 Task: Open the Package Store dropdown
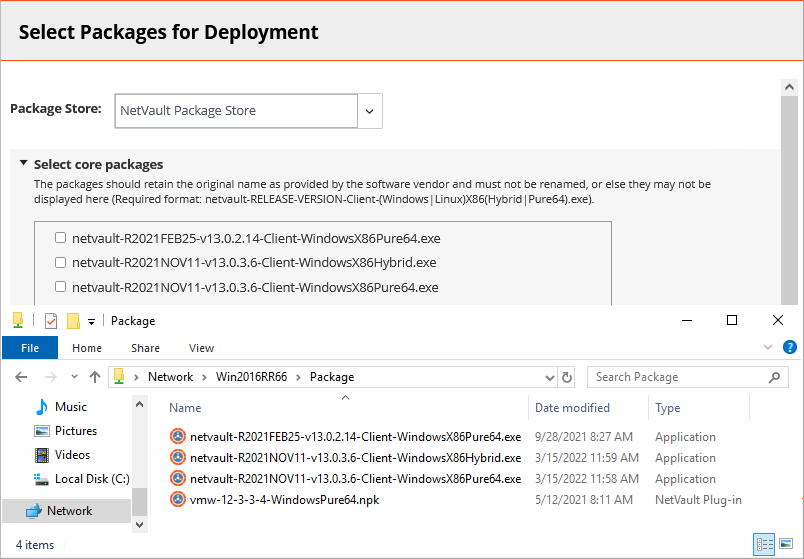pyautogui.click(x=369, y=111)
